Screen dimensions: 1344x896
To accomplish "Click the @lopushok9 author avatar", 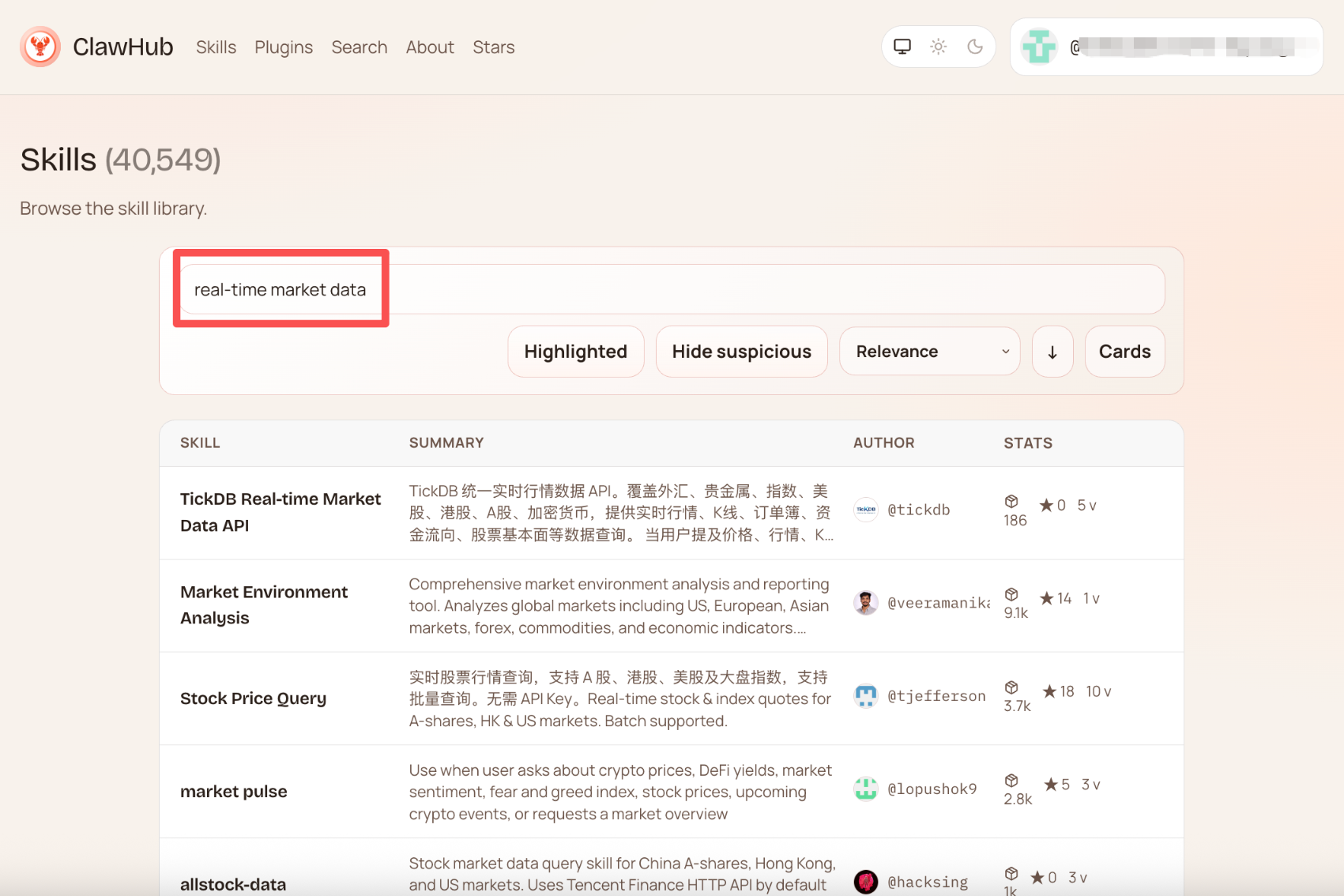I will [x=866, y=789].
